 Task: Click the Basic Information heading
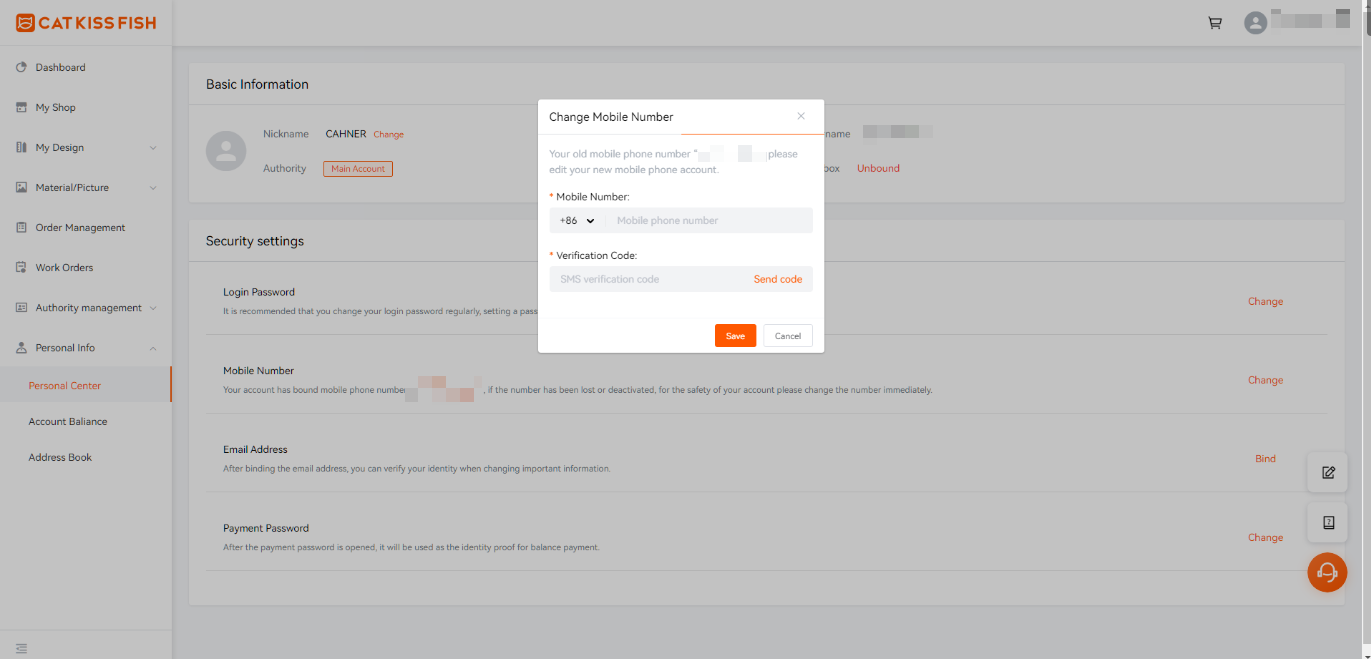pos(257,84)
